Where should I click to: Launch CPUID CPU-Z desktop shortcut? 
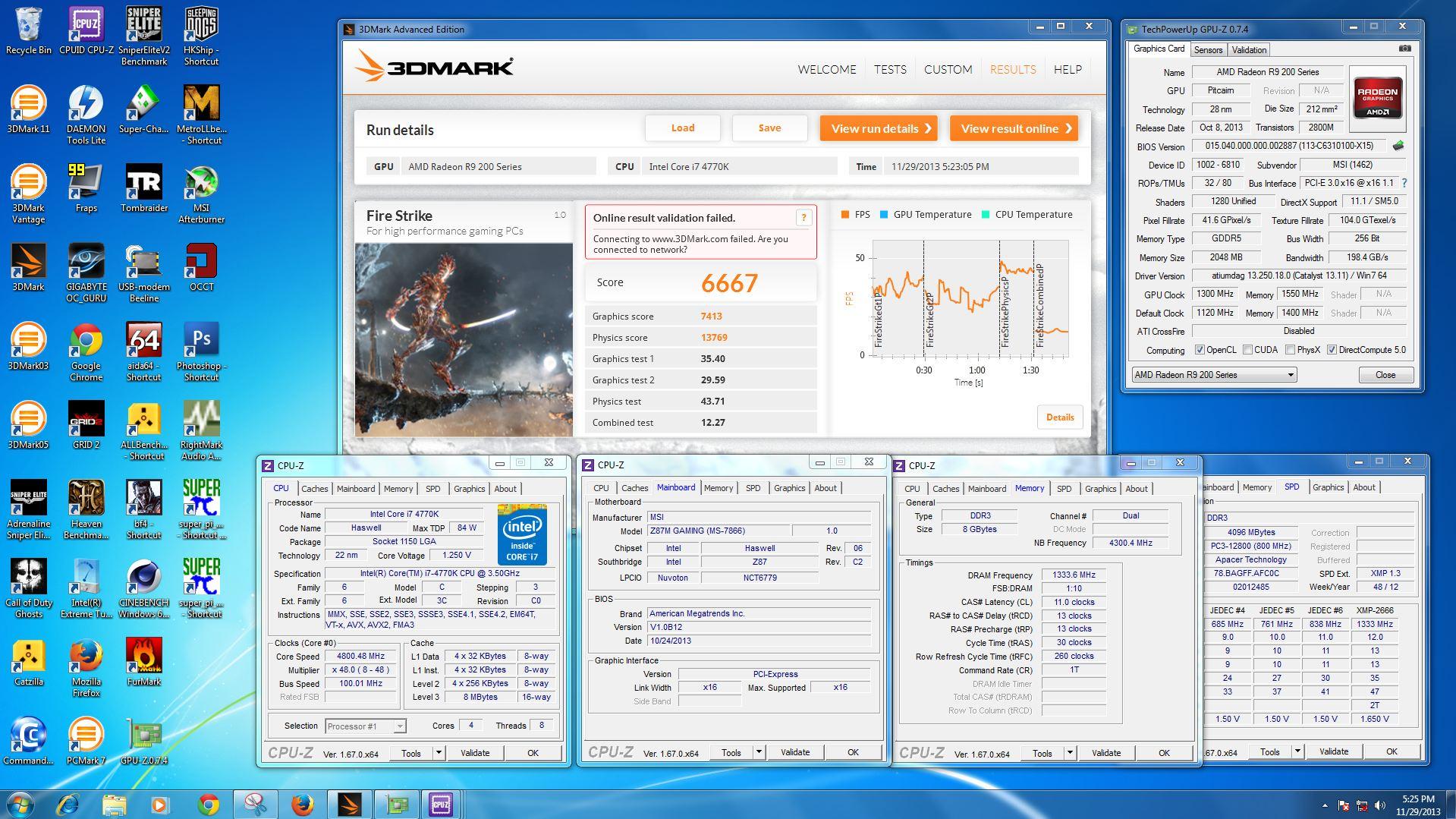pos(86,30)
